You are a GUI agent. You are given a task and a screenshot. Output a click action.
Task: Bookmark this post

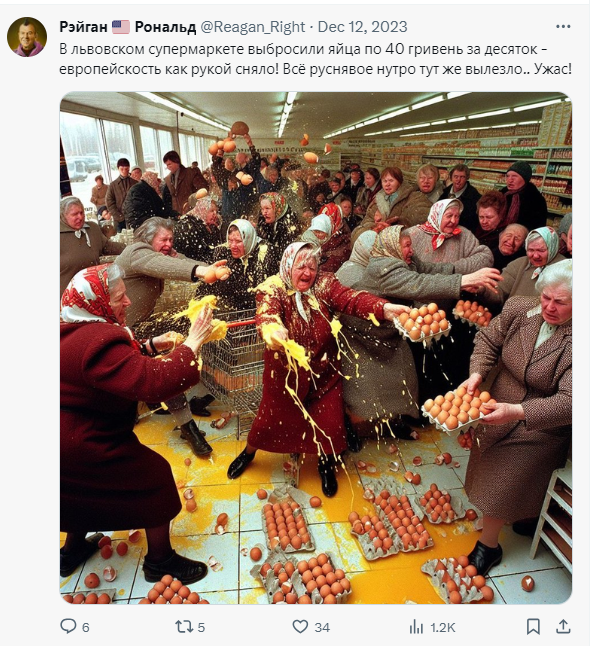(533, 627)
